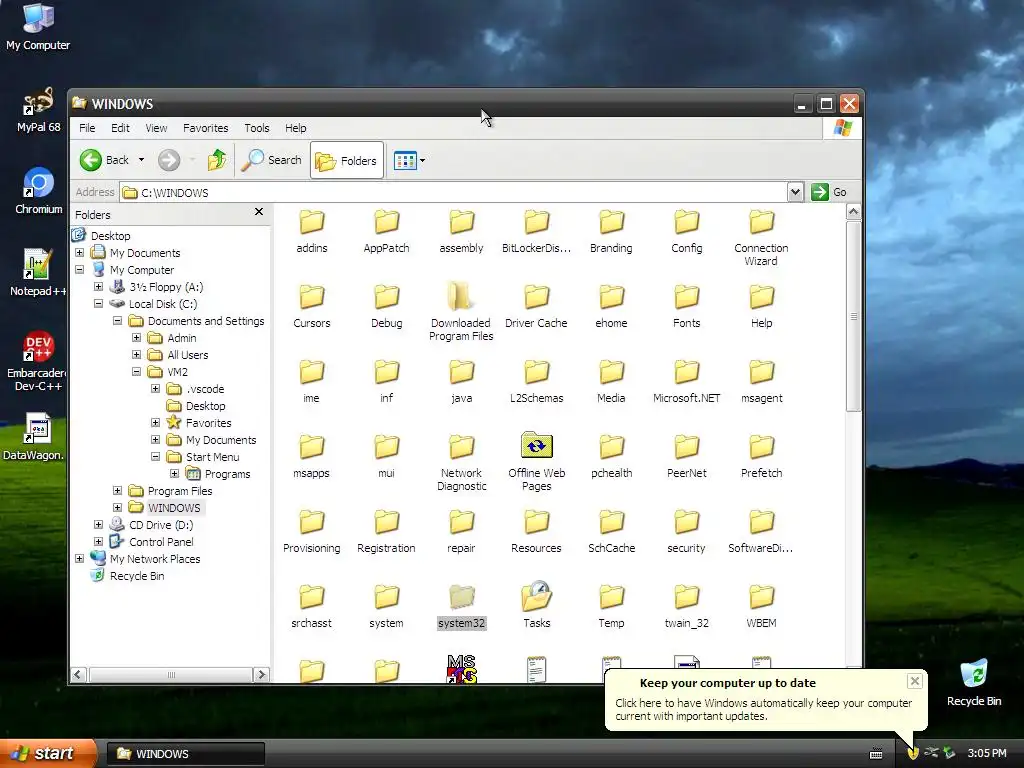Open the Favorites menu
This screenshot has height=768, width=1024.
[x=206, y=128]
